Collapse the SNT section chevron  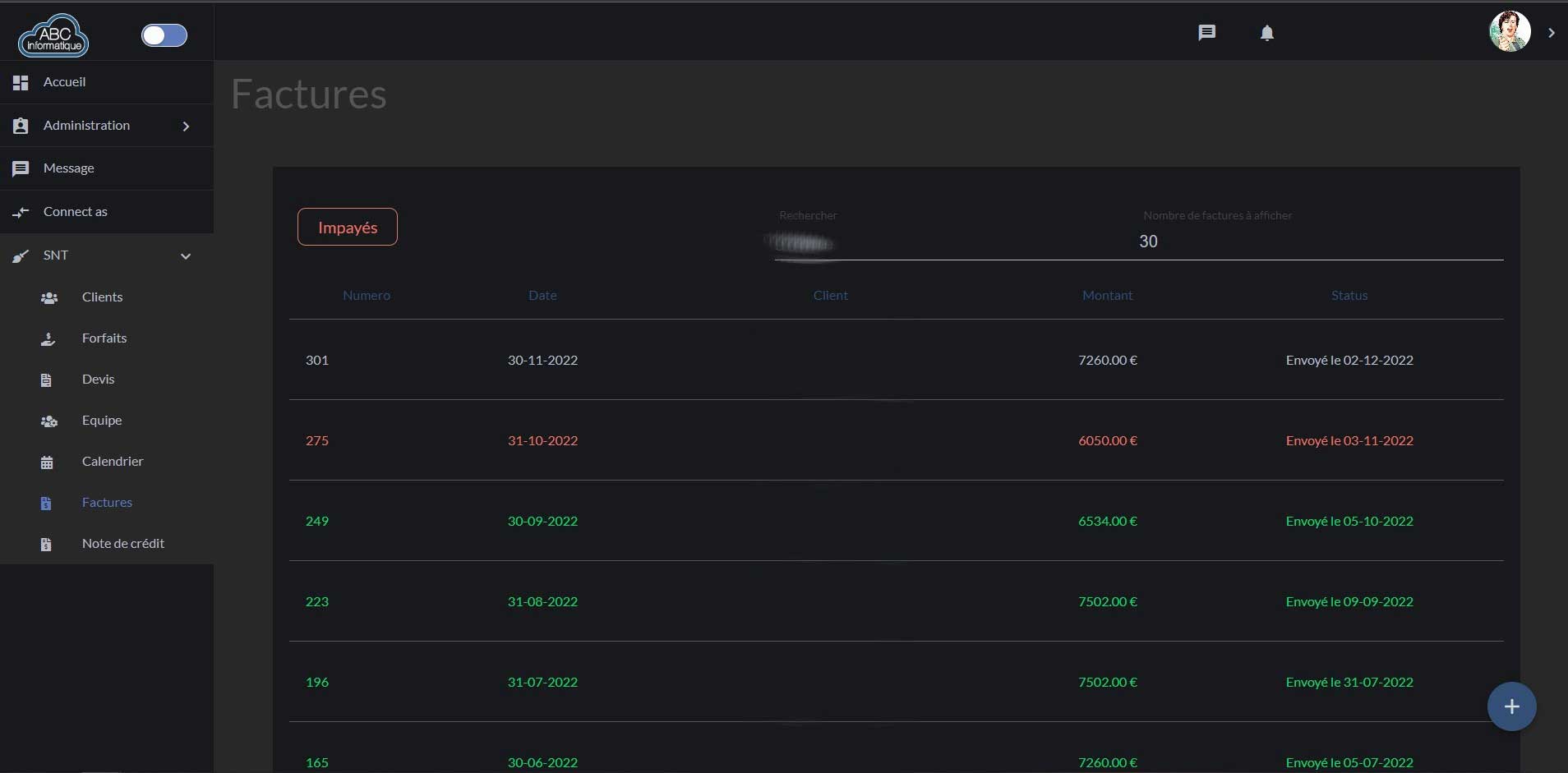186,255
